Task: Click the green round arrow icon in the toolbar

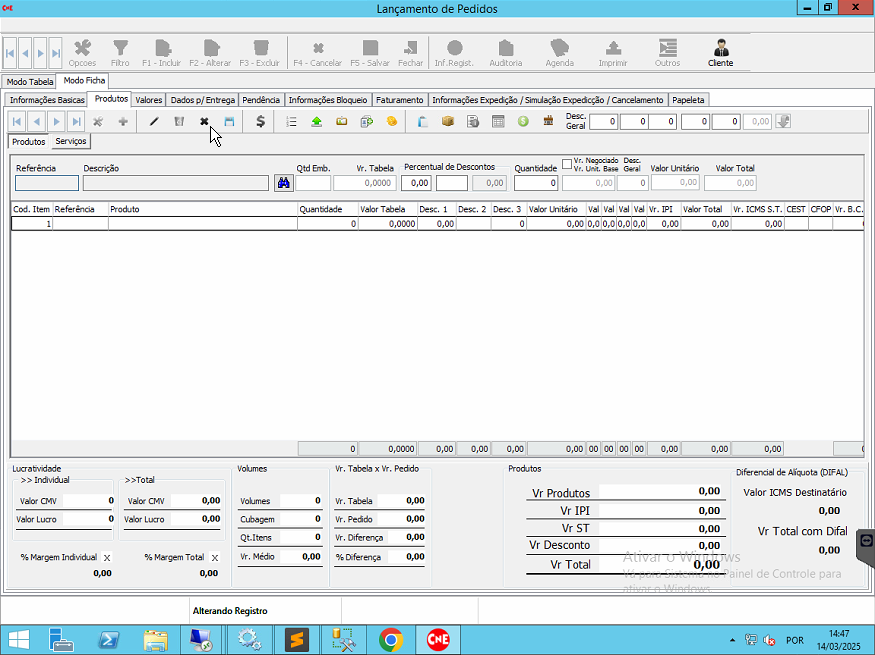Action: 523,122
